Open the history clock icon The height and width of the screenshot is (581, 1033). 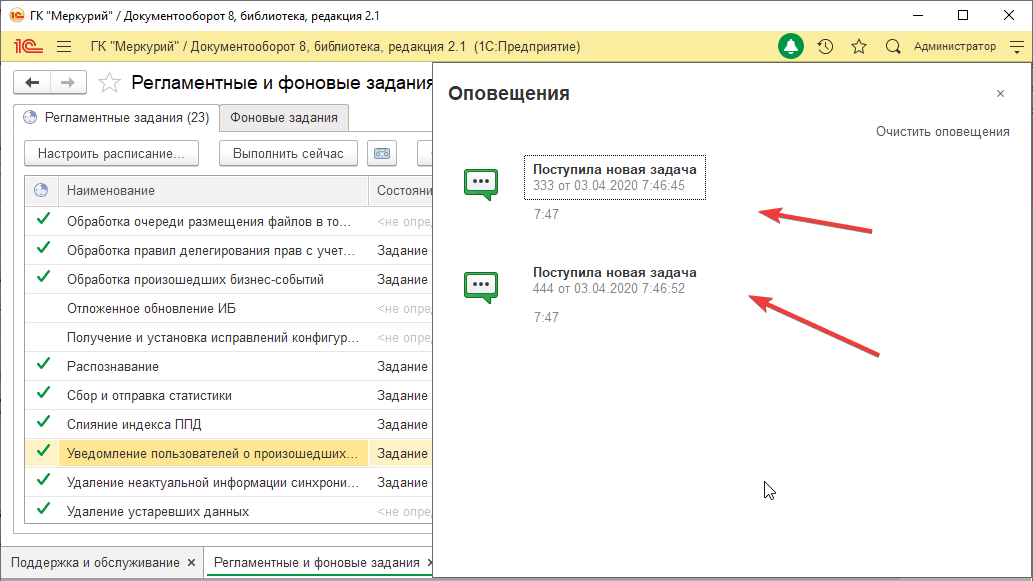825,47
